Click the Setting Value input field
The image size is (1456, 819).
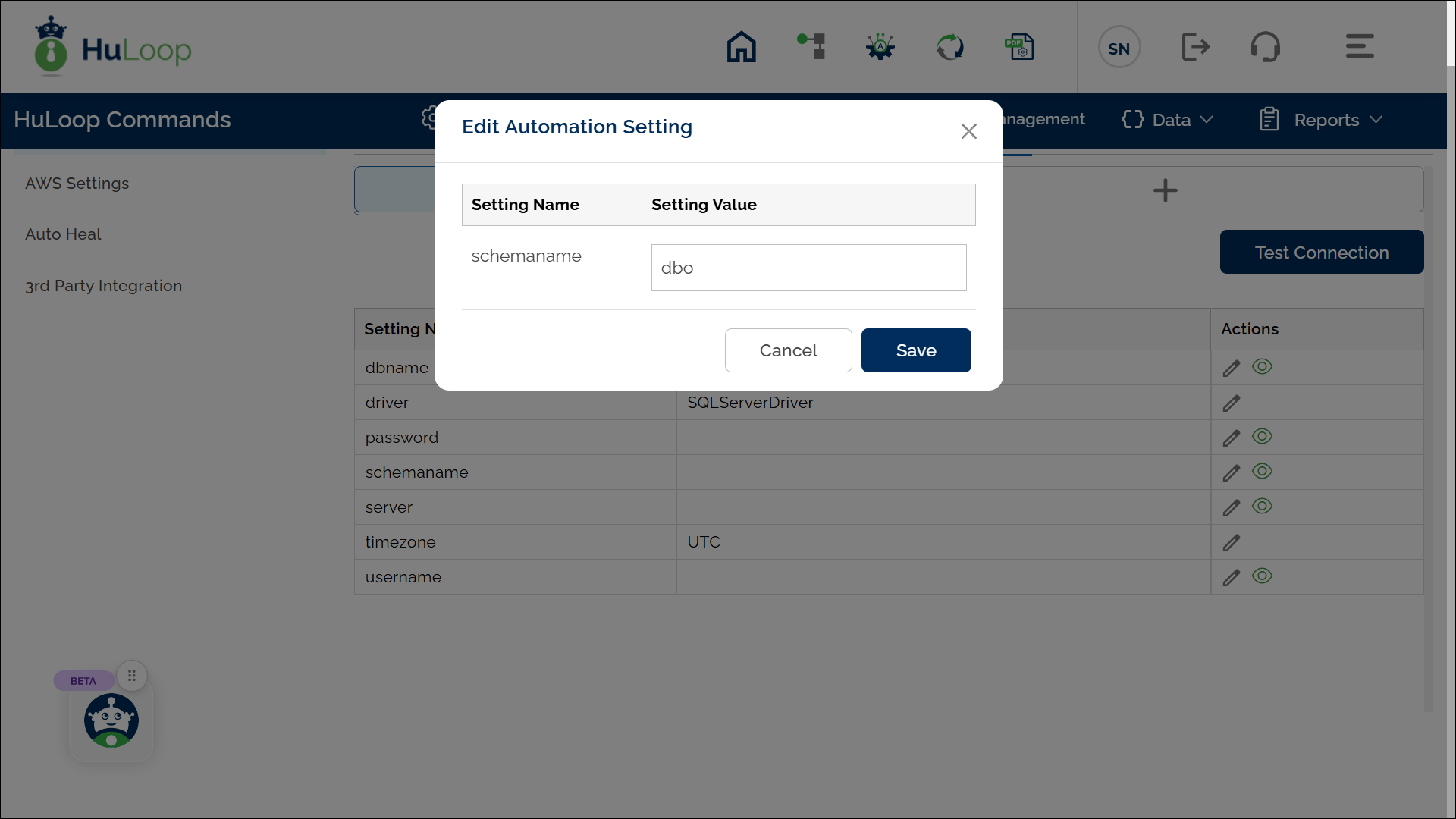coord(808,268)
